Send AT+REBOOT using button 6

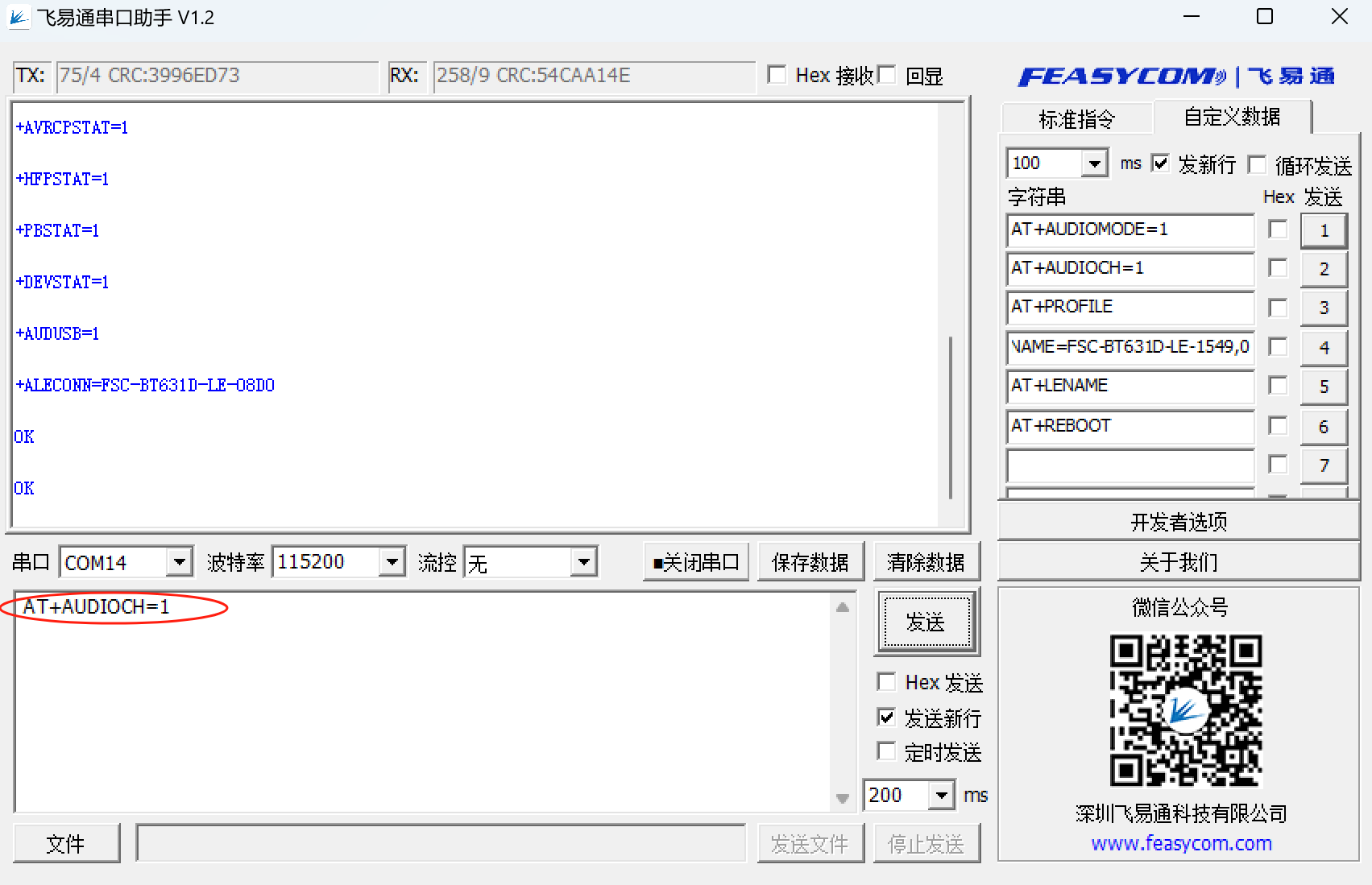[1324, 426]
